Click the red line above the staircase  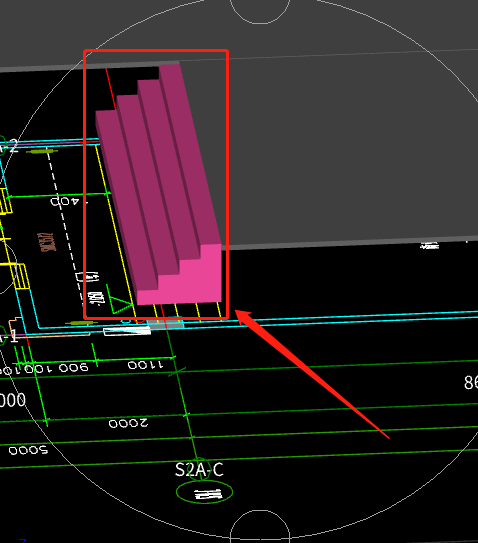(111, 88)
